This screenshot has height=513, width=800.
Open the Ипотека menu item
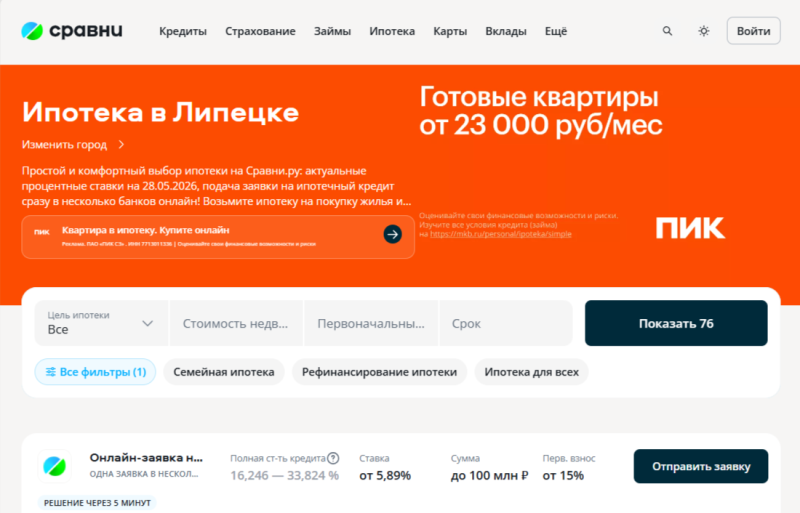[392, 31]
